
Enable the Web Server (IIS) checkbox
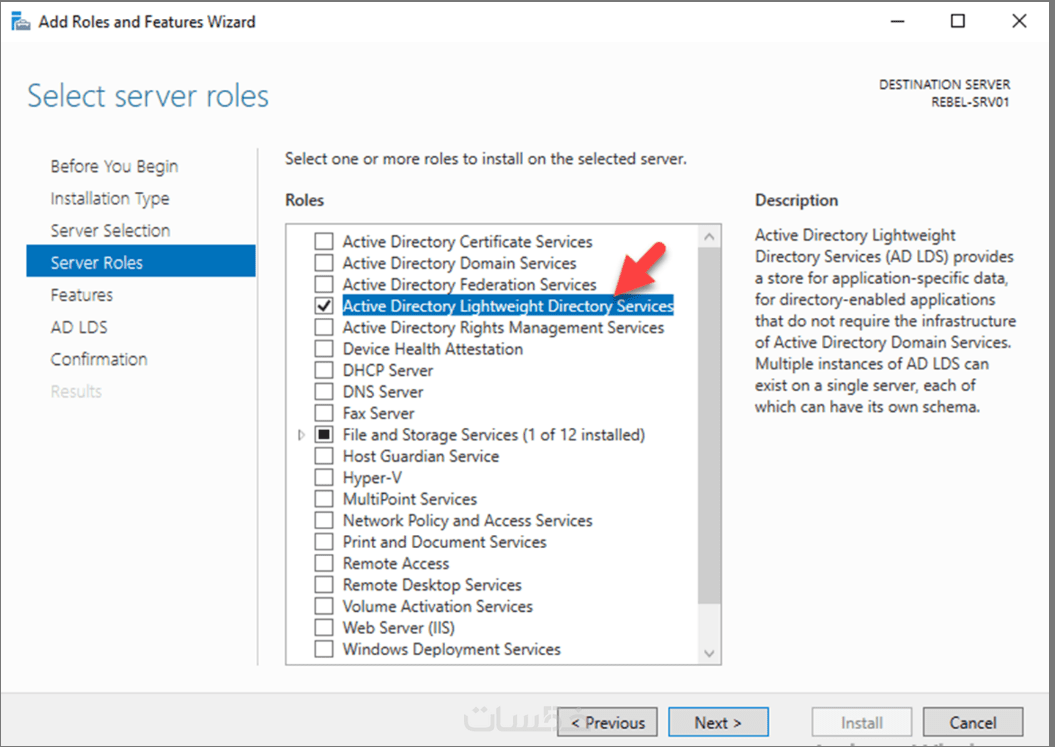click(x=324, y=628)
